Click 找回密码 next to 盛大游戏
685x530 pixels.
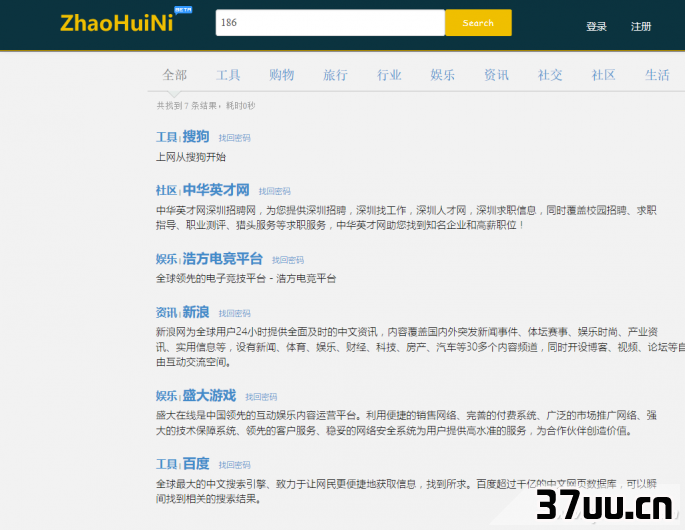pos(261,397)
